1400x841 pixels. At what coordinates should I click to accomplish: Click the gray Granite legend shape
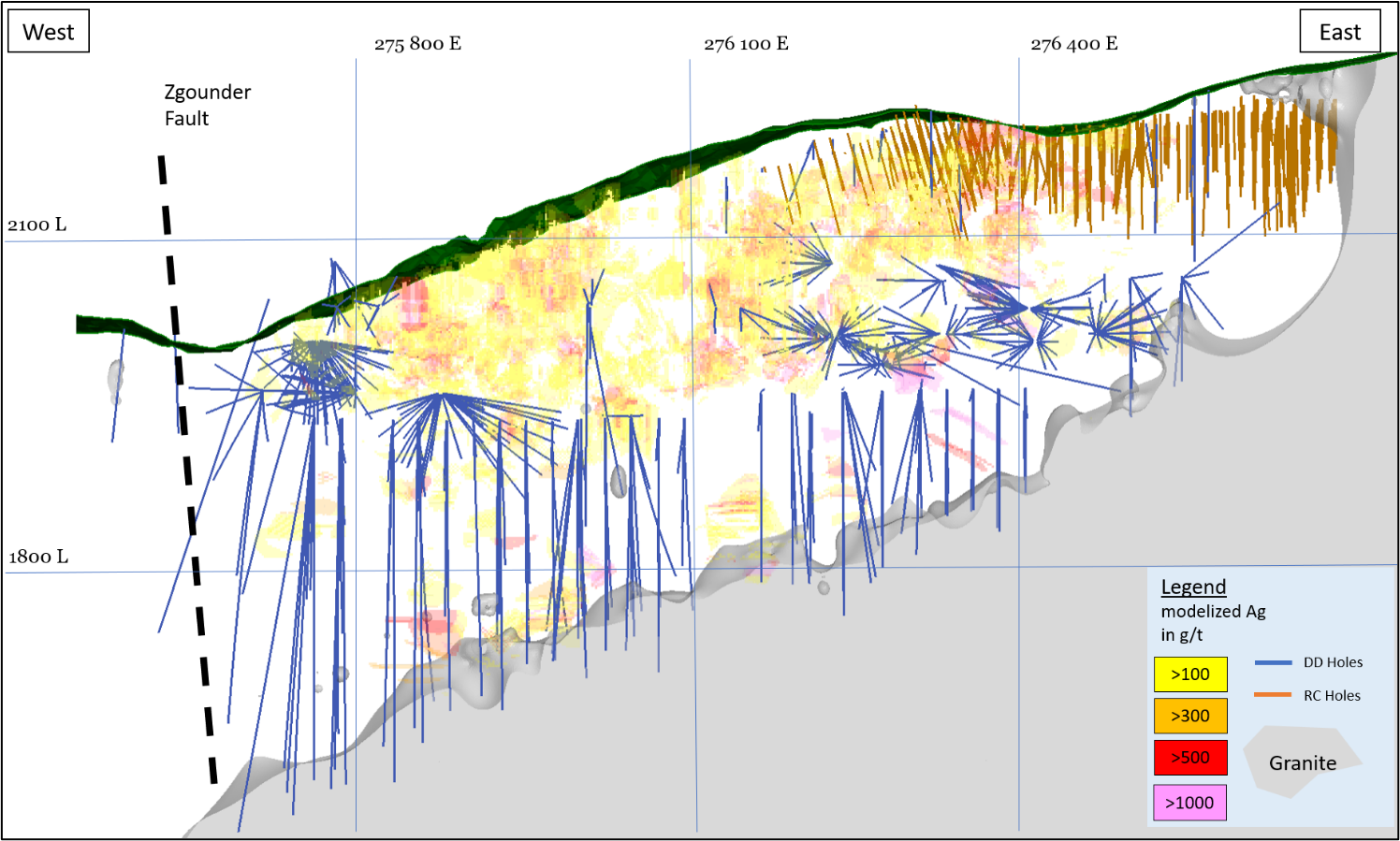point(1302,761)
